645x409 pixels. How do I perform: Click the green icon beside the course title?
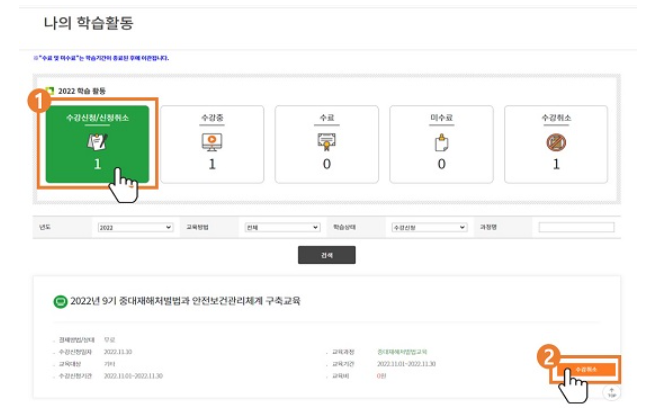click(x=60, y=302)
